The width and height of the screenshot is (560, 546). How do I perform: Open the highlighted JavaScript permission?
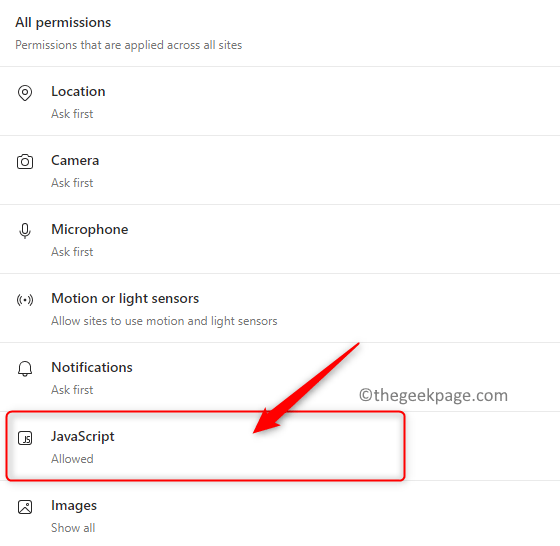coord(205,446)
